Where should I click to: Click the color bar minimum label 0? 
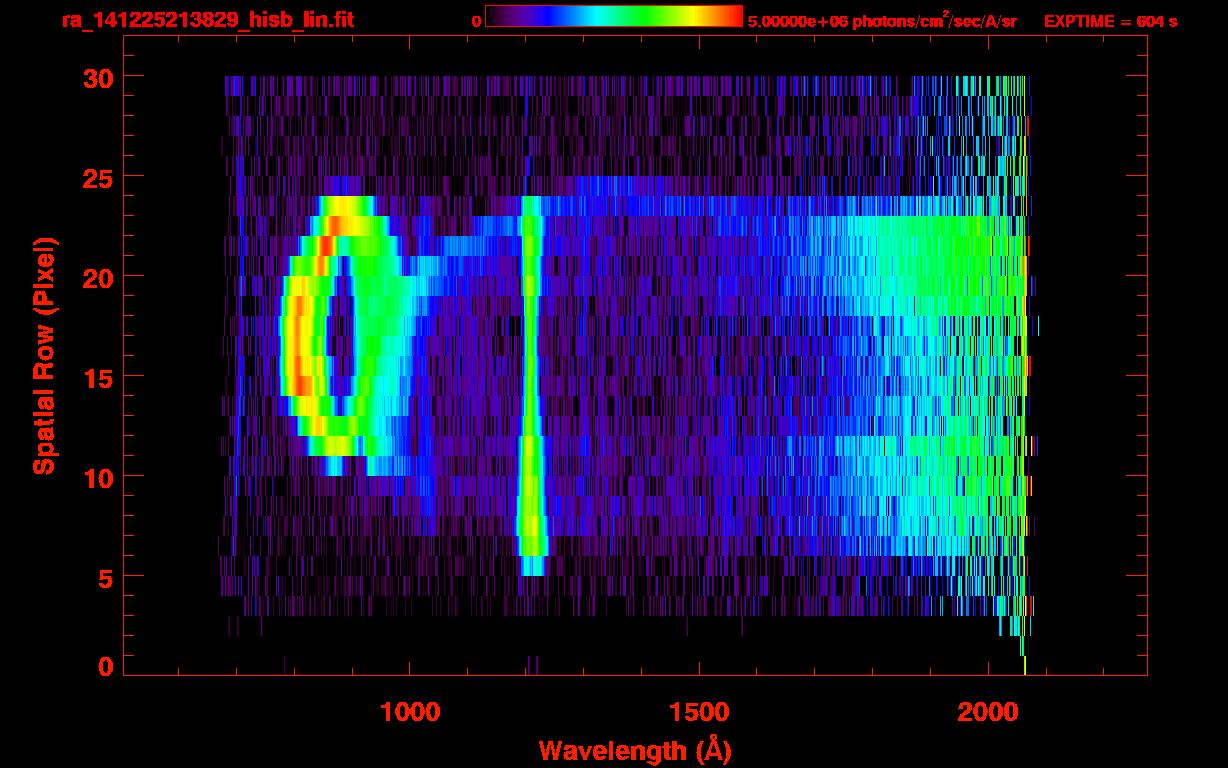tap(476, 21)
